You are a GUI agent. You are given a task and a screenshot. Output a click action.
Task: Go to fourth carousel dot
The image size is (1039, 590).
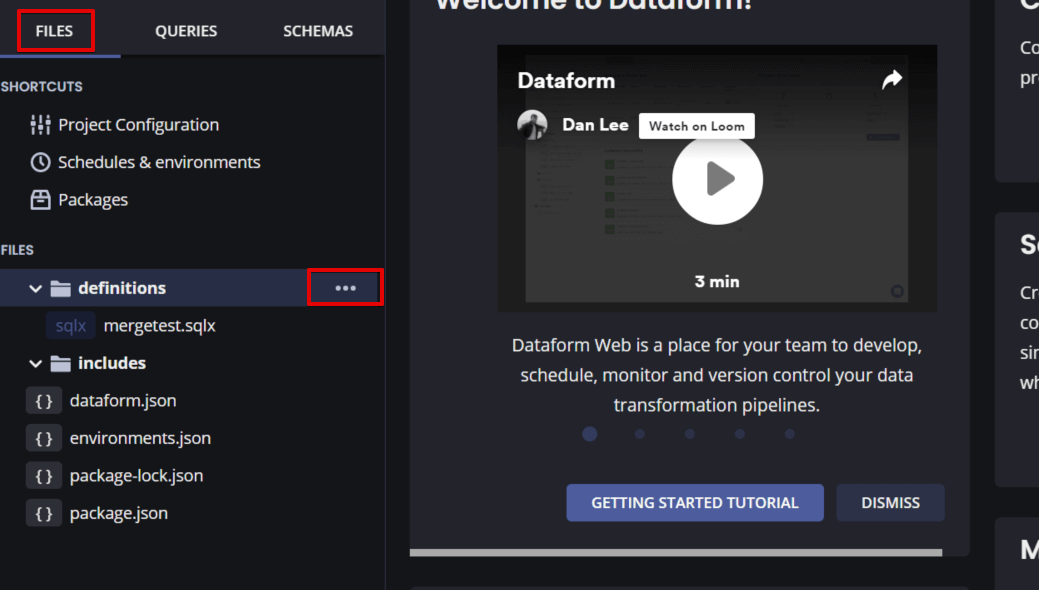739,434
